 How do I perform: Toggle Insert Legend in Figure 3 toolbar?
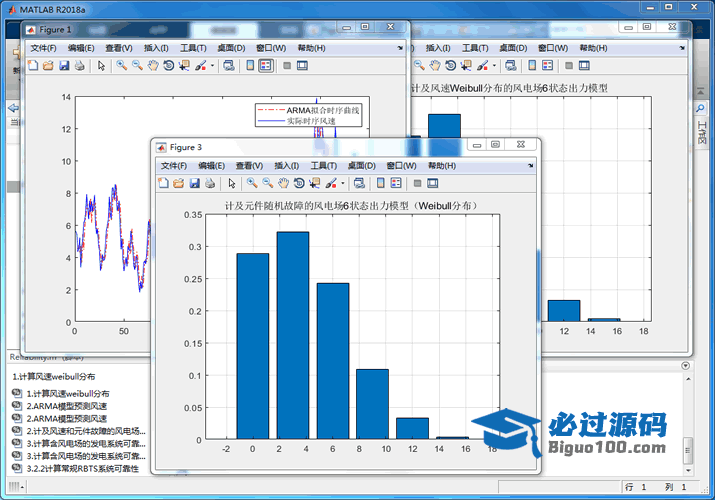396,183
